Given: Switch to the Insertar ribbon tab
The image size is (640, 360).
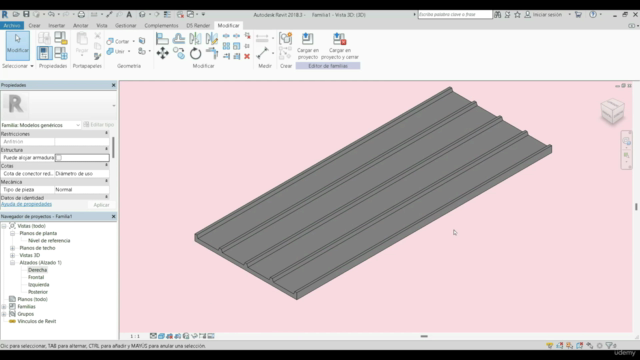Looking at the screenshot, I should pos(57,25).
